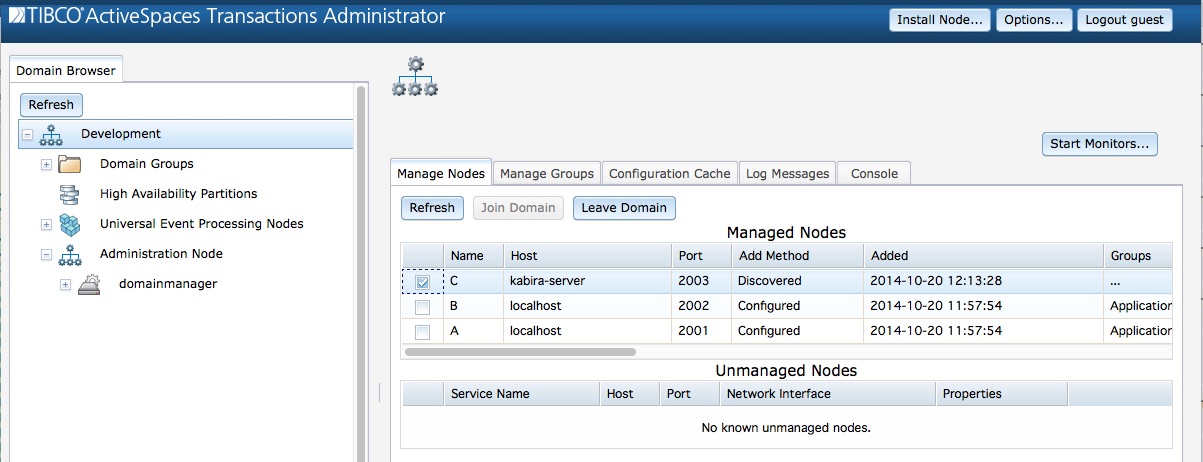
Task: Click the large domain gears icon above tabs
Action: (414, 76)
